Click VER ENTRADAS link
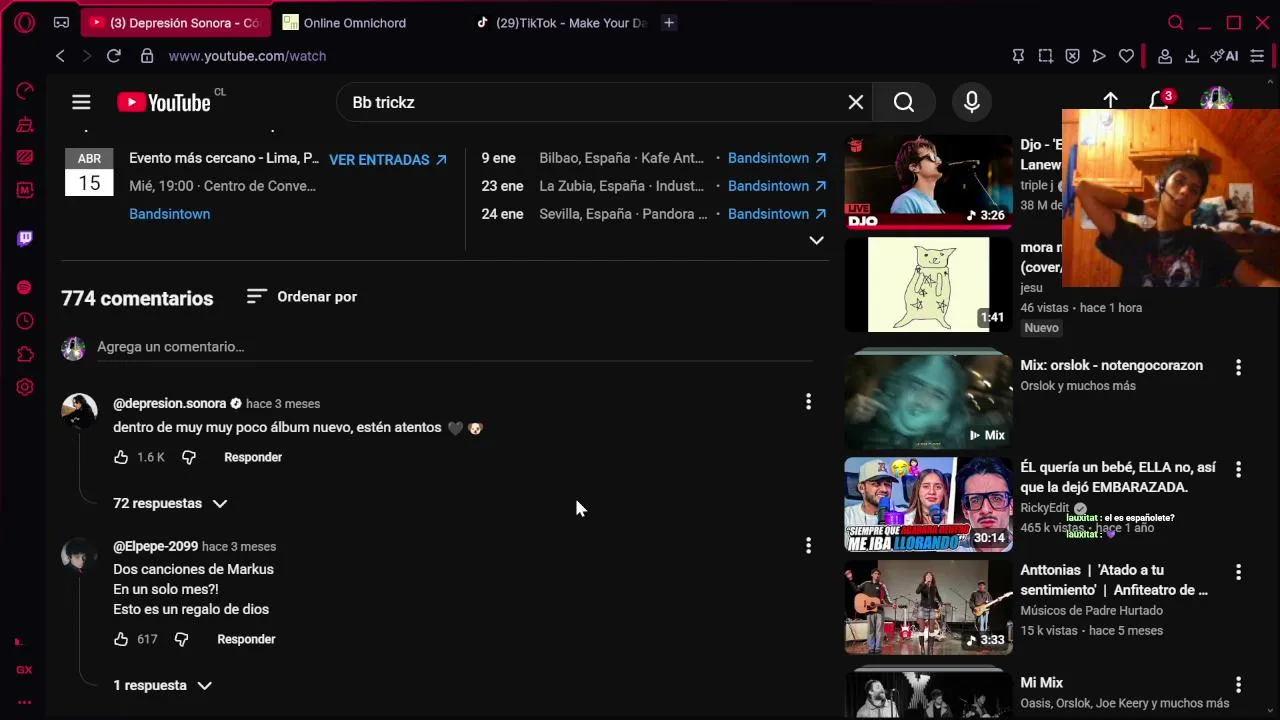 click(x=388, y=159)
